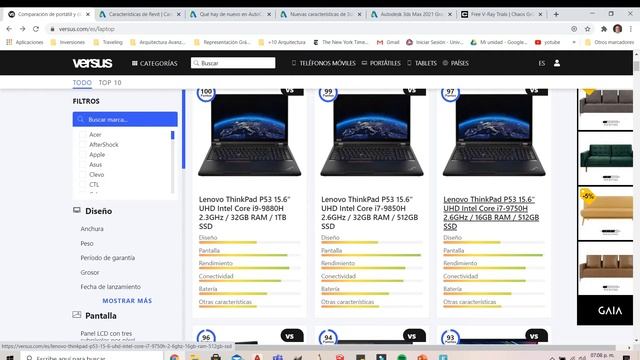Click Pantalla bar of i7-9750H laptop
Viewport: 640px width, 360px height.
pos(493,255)
